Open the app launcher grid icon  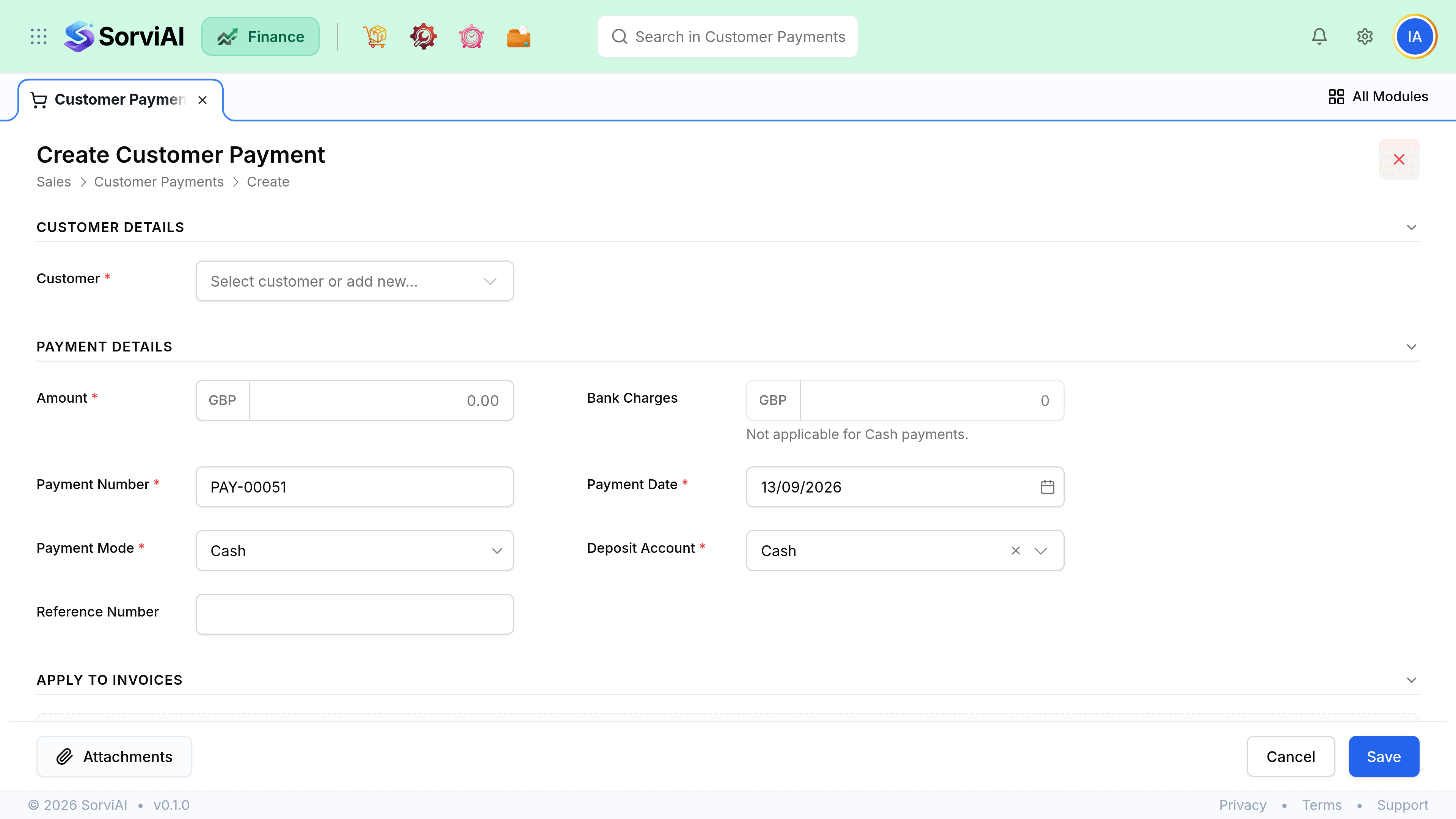click(38, 37)
